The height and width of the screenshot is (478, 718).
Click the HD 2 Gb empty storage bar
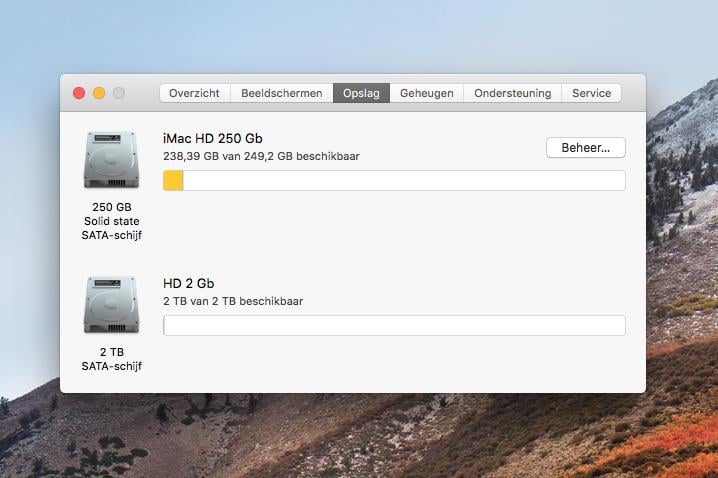[x=394, y=326]
